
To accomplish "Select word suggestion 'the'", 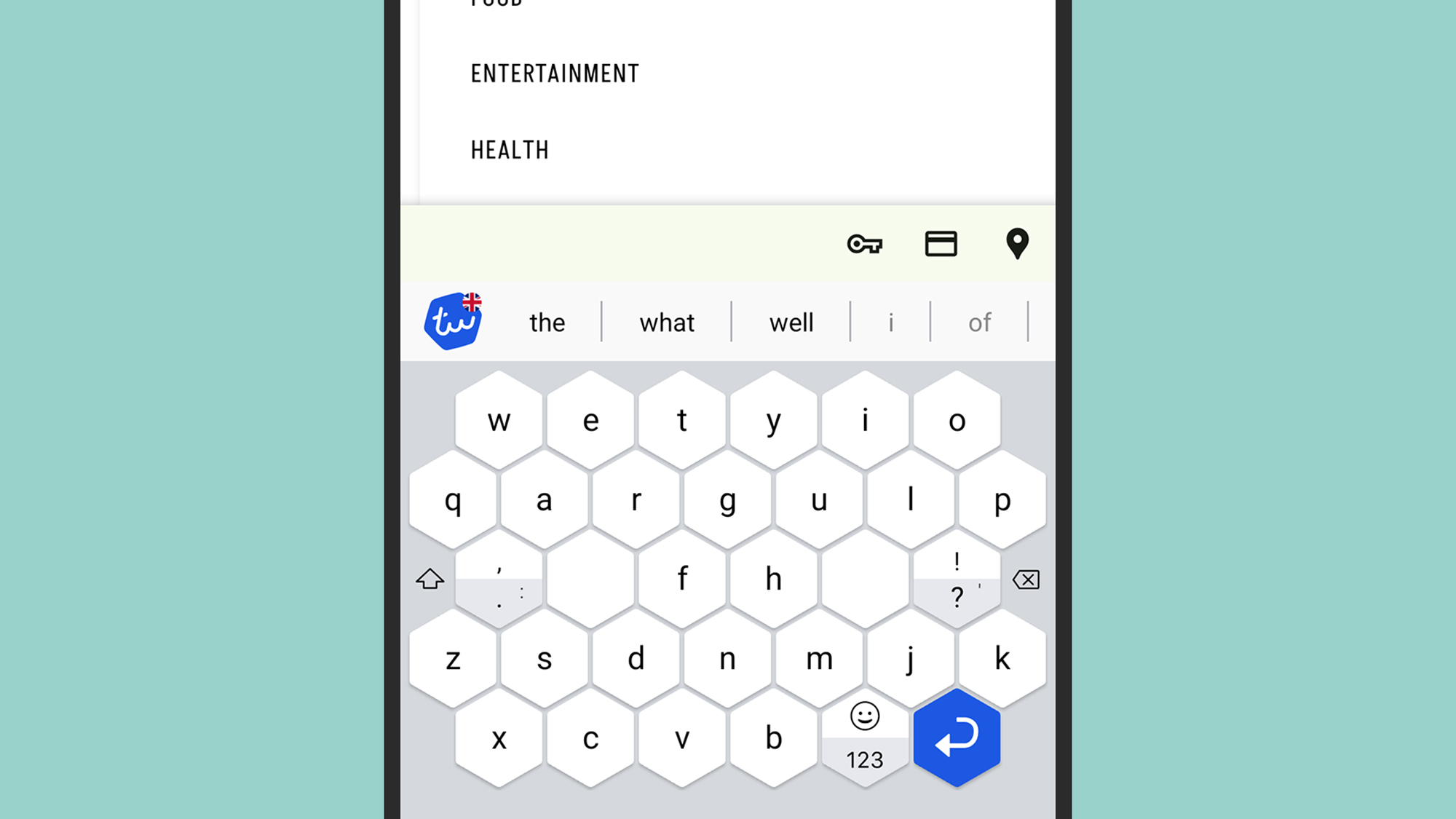I will 547,322.
